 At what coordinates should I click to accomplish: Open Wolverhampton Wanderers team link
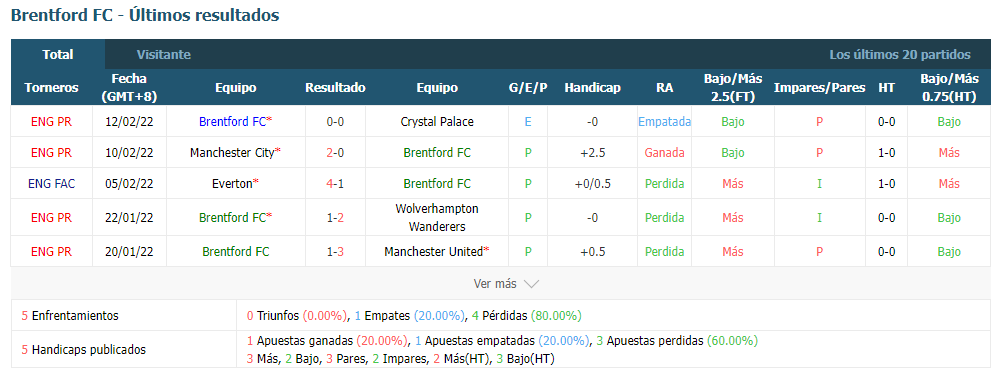click(437, 218)
